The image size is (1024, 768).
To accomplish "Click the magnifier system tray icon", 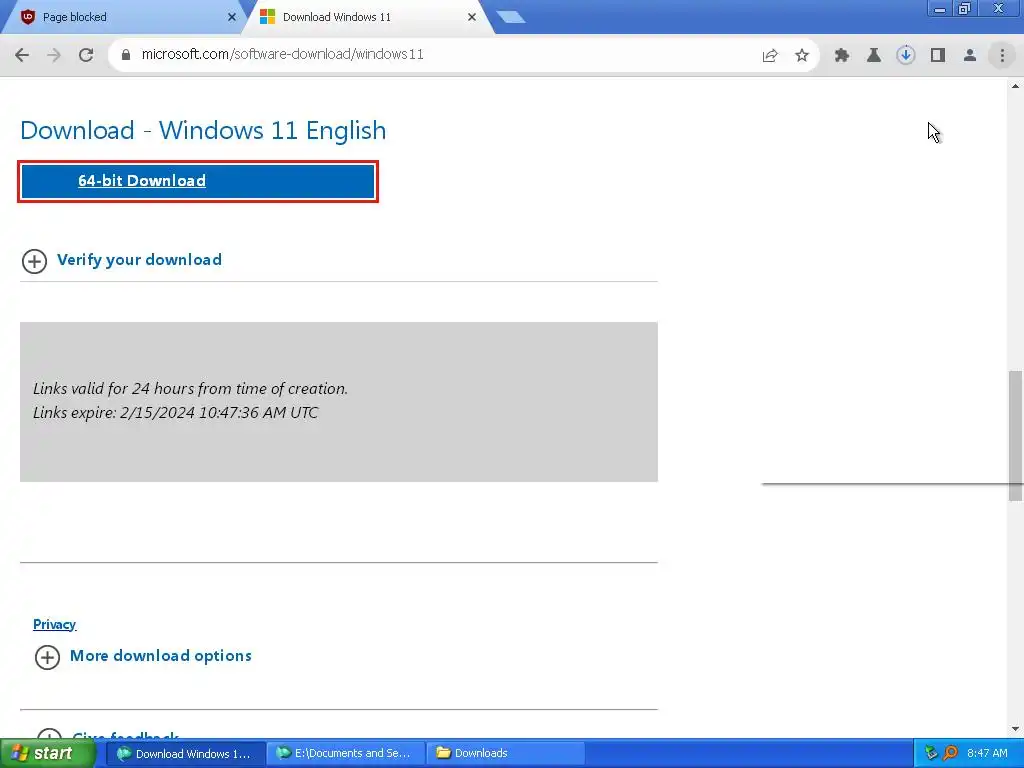I will [950, 754].
